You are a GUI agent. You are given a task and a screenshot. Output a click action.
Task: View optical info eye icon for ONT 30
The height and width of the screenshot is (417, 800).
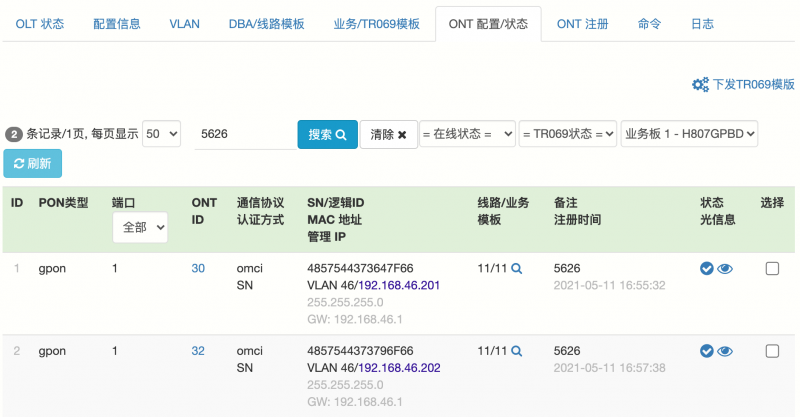725,269
